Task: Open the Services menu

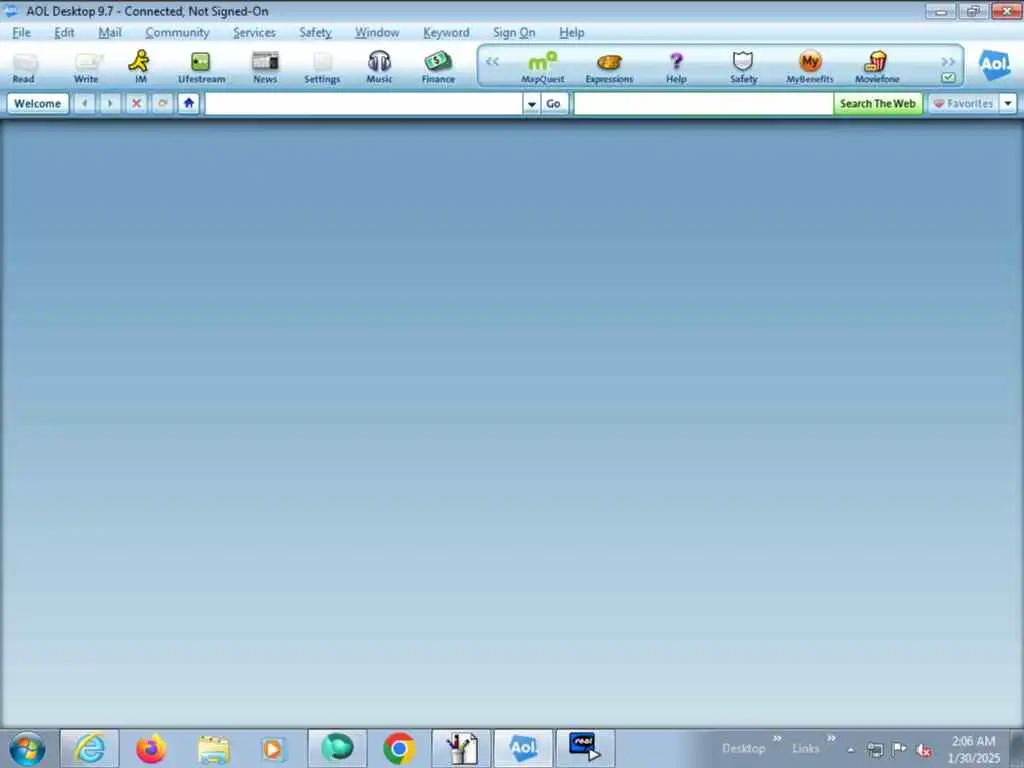Action: (x=254, y=33)
